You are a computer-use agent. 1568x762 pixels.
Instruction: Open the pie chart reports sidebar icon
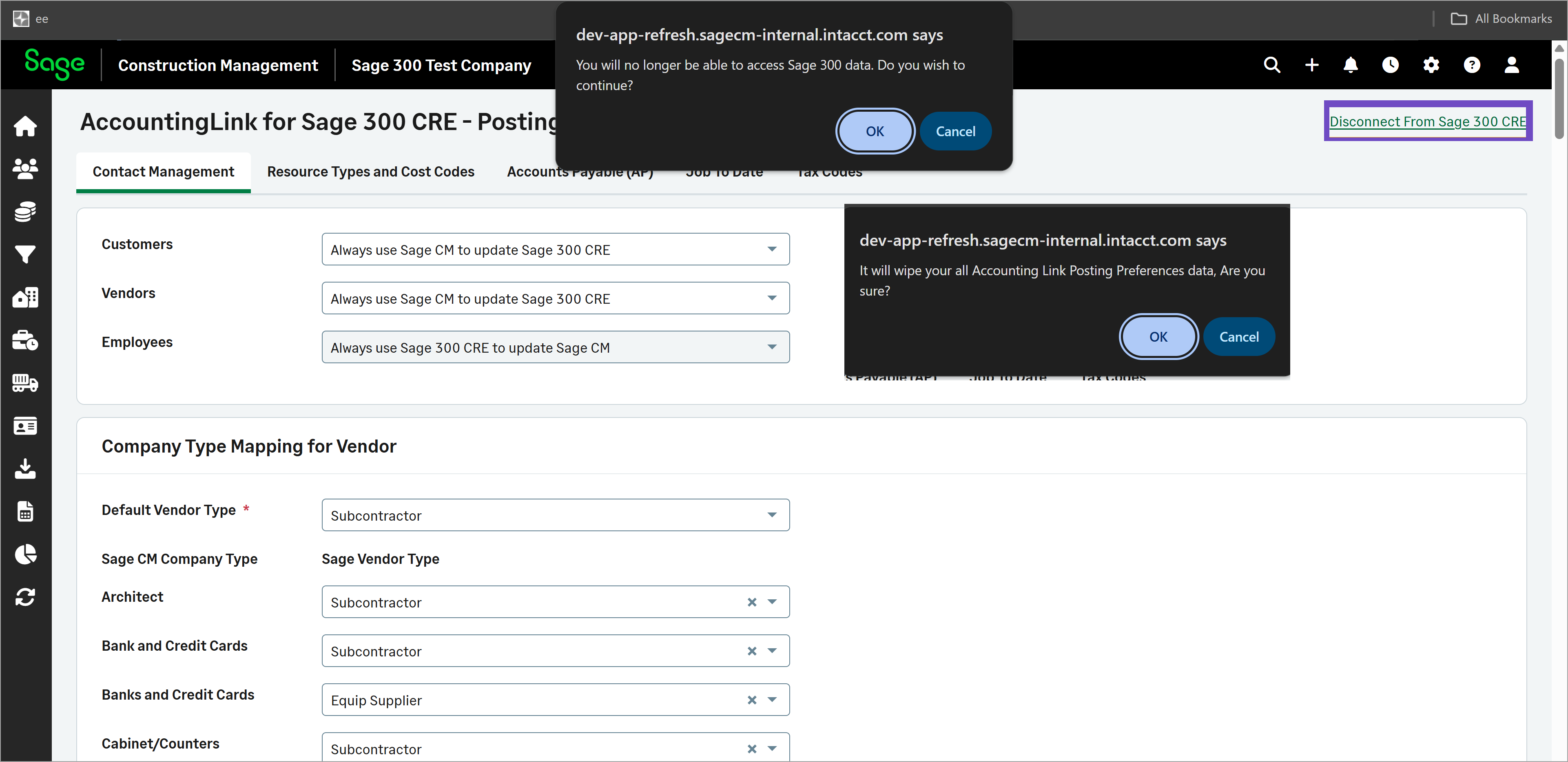(x=26, y=554)
